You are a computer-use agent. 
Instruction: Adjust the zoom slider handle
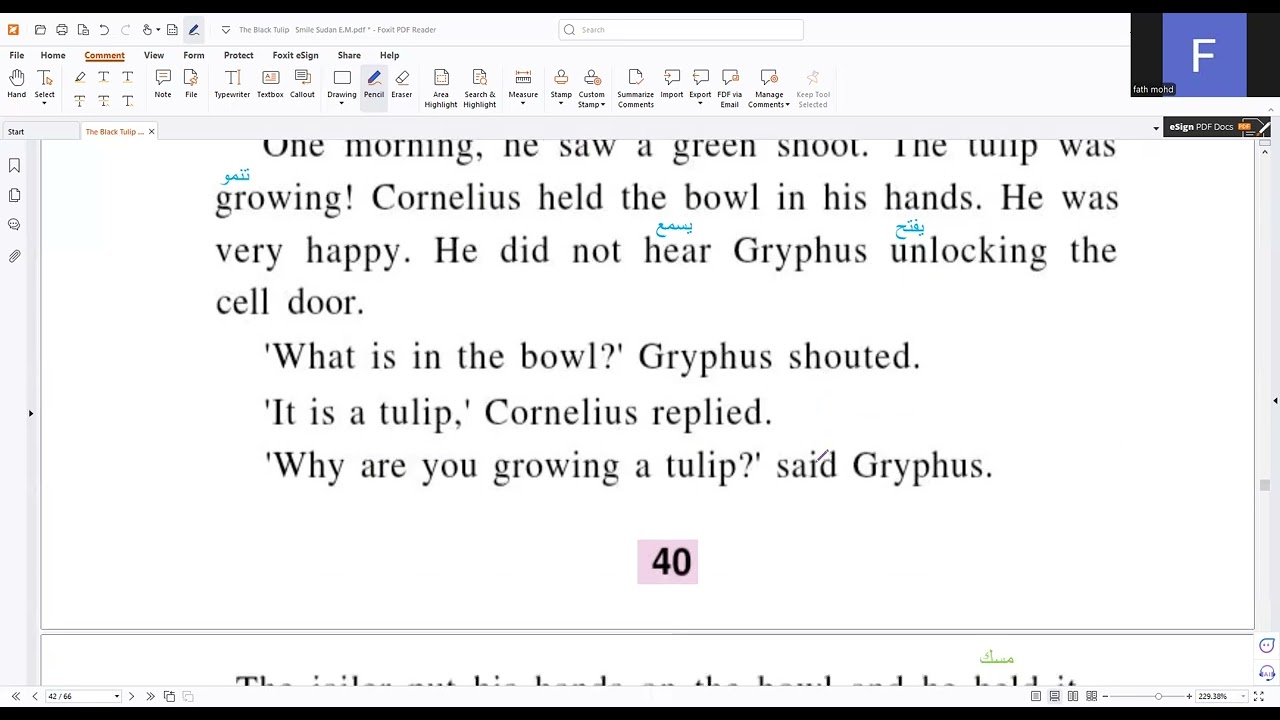[x=1158, y=696]
